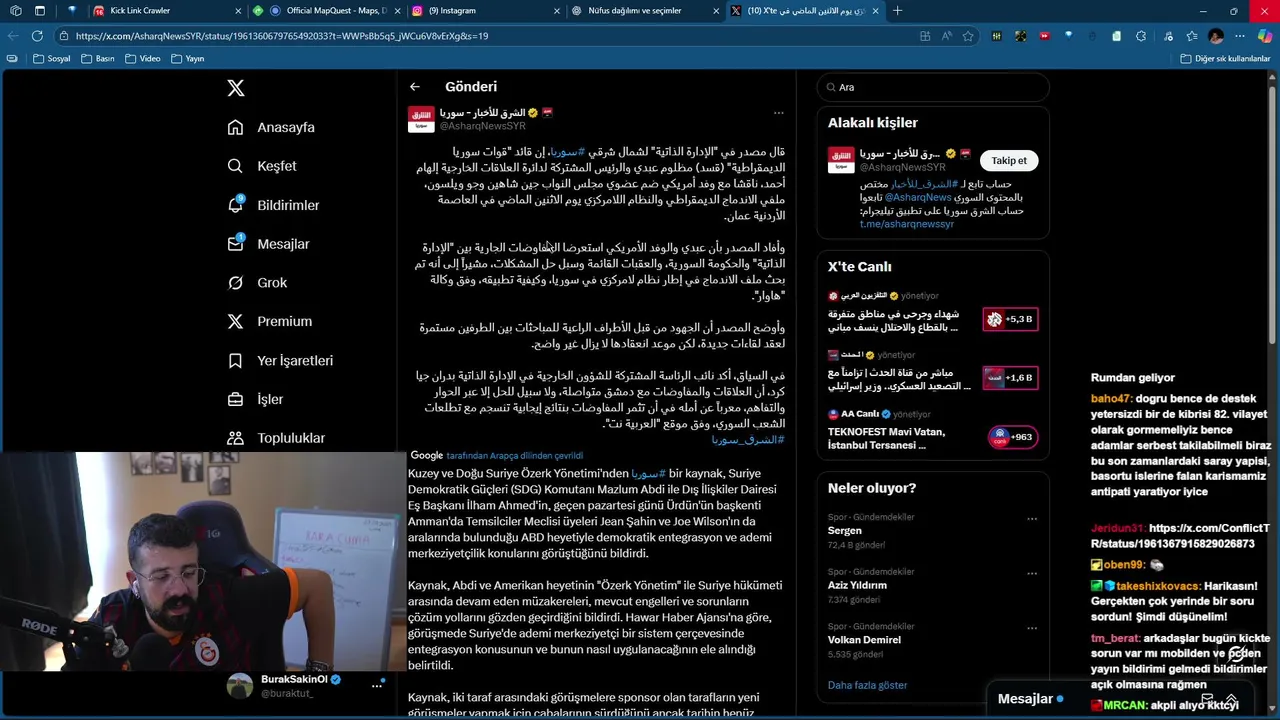Switch to the Official MapQuest tab
The image size is (1280, 720).
326,11
